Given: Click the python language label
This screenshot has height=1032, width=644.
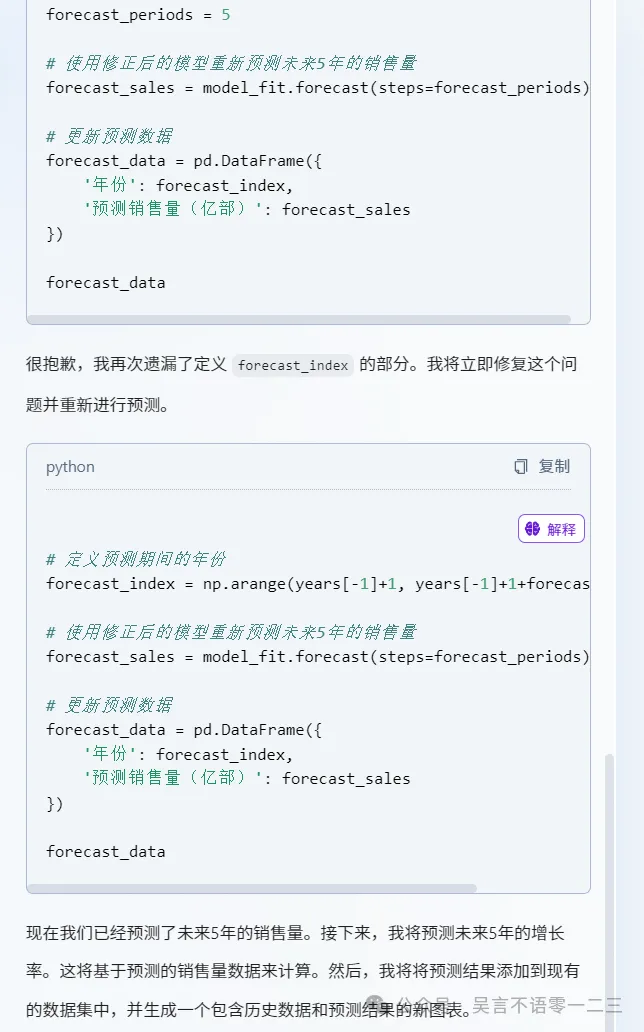Looking at the screenshot, I should [70, 467].
